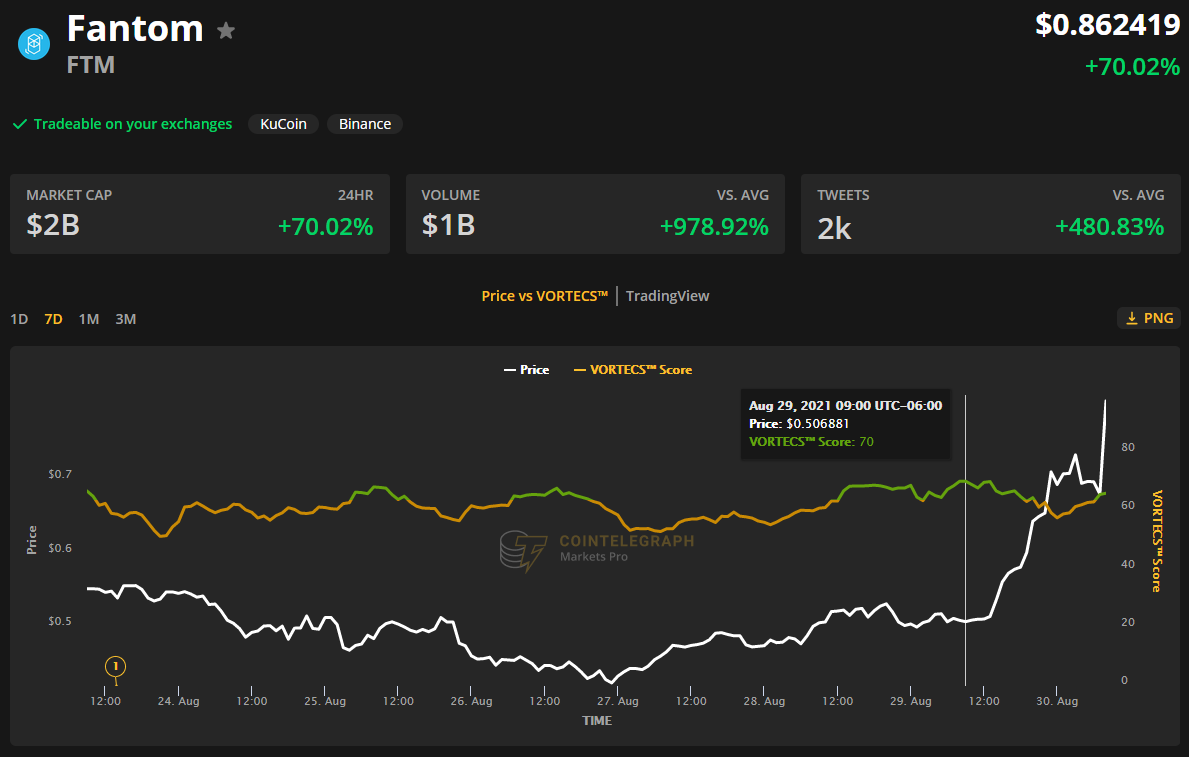Download the chart as PNG

click(x=1149, y=319)
